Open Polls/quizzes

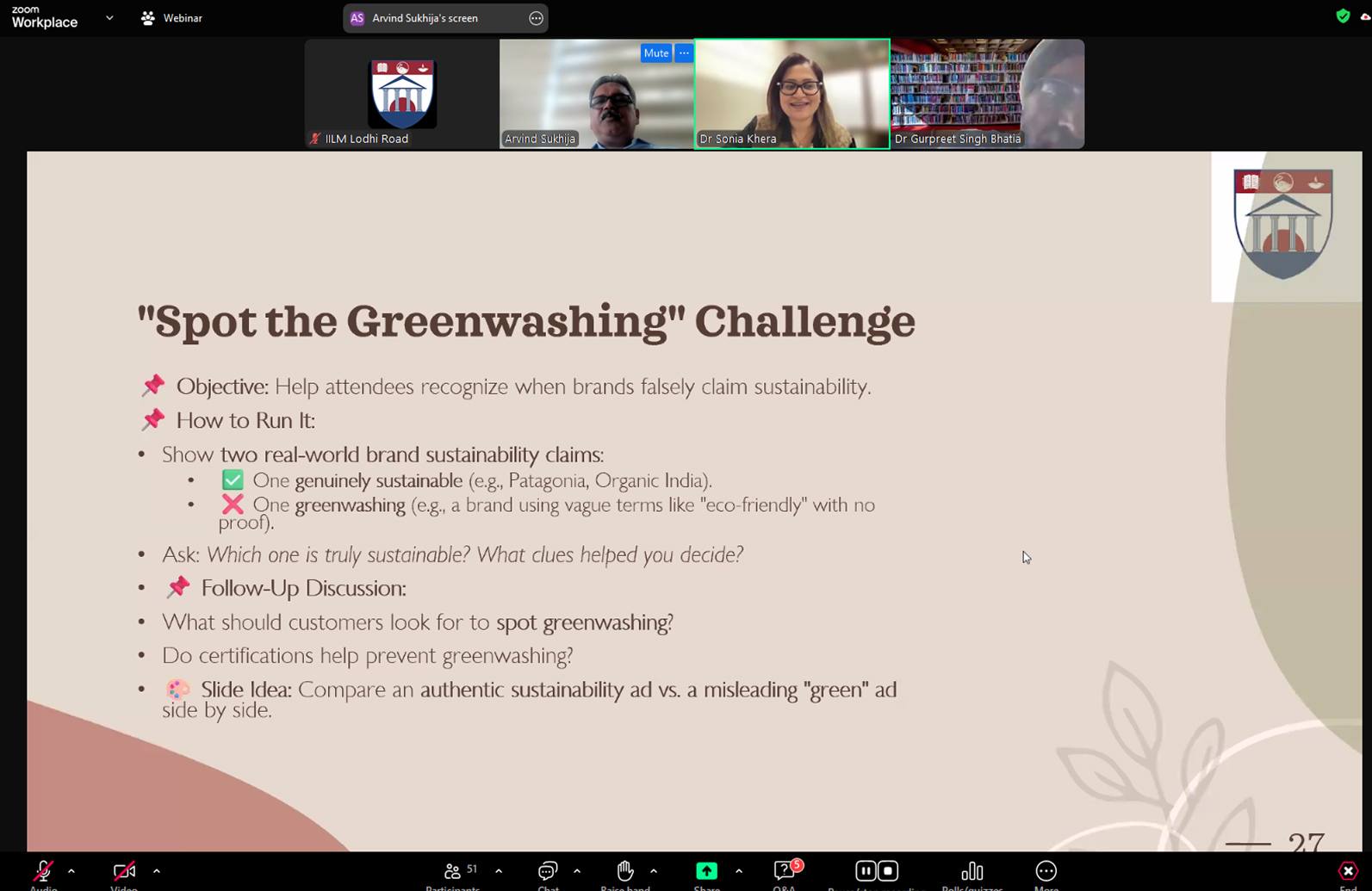point(972,871)
